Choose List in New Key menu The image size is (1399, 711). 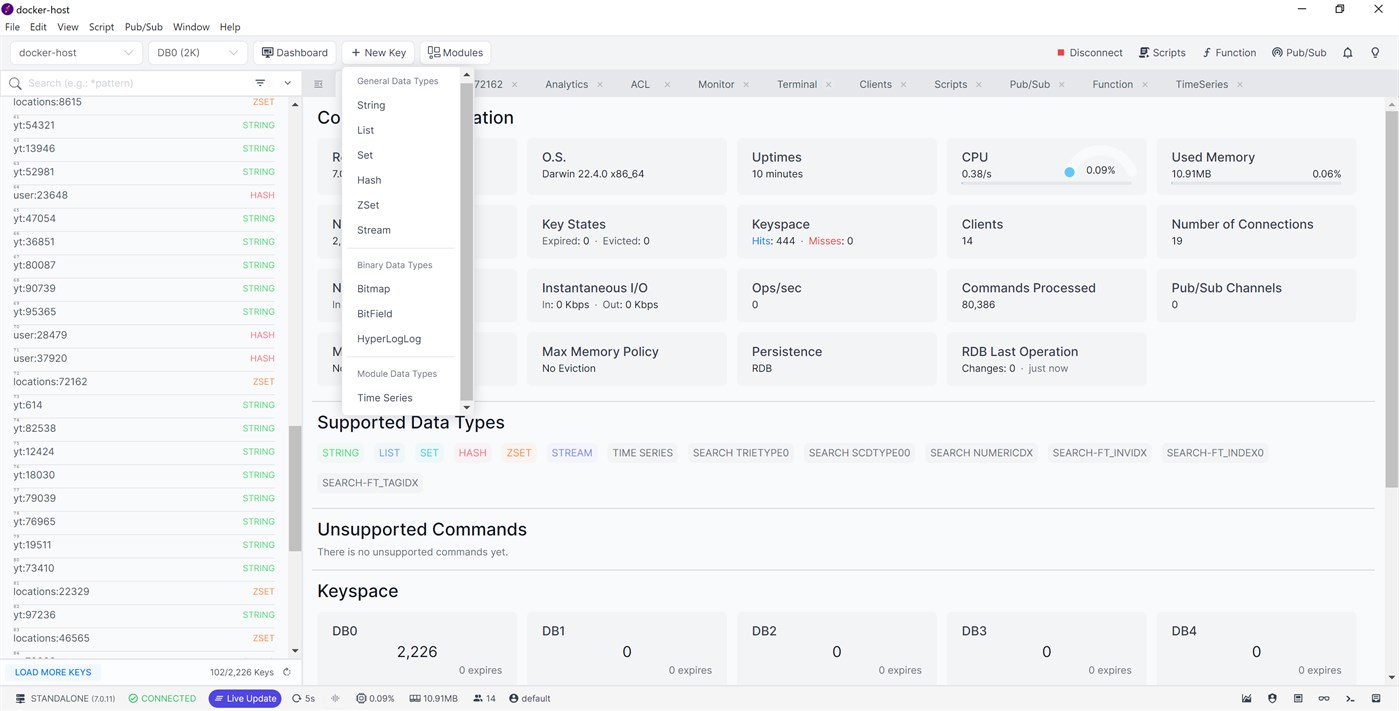pyautogui.click(x=365, y=130)
